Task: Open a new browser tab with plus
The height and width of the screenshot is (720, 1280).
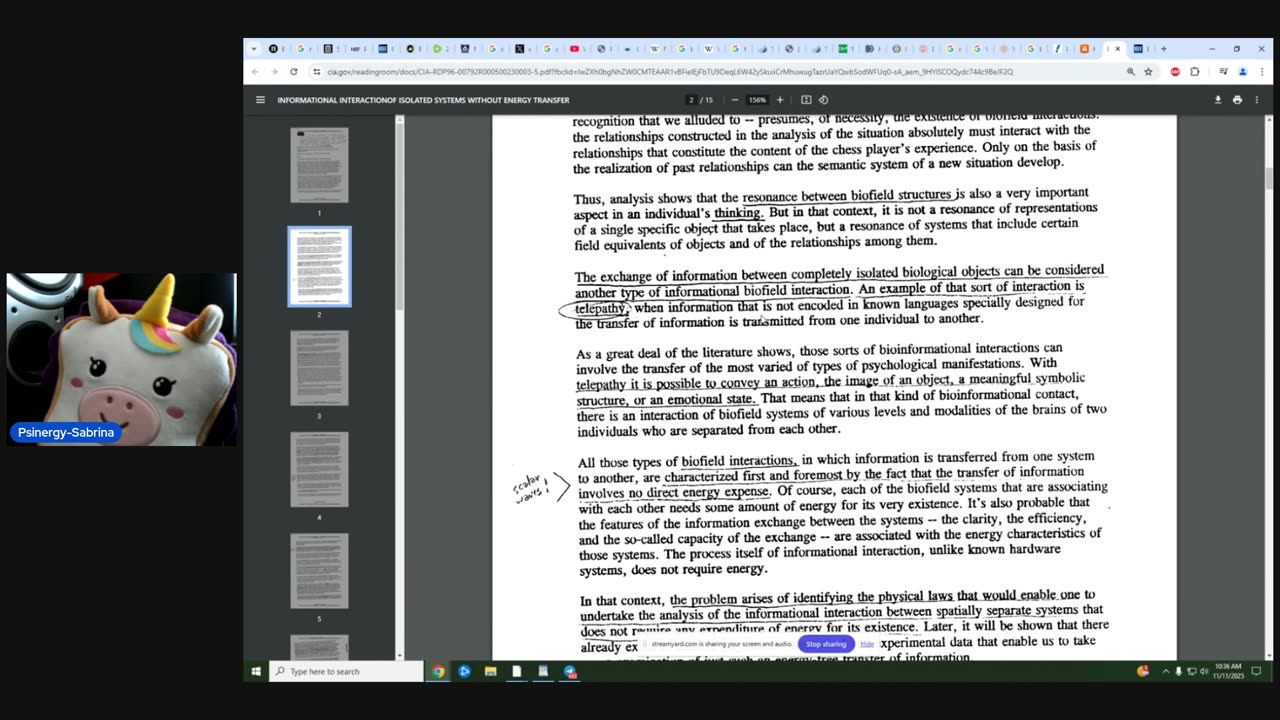Action: click(x=1163, y=48)
